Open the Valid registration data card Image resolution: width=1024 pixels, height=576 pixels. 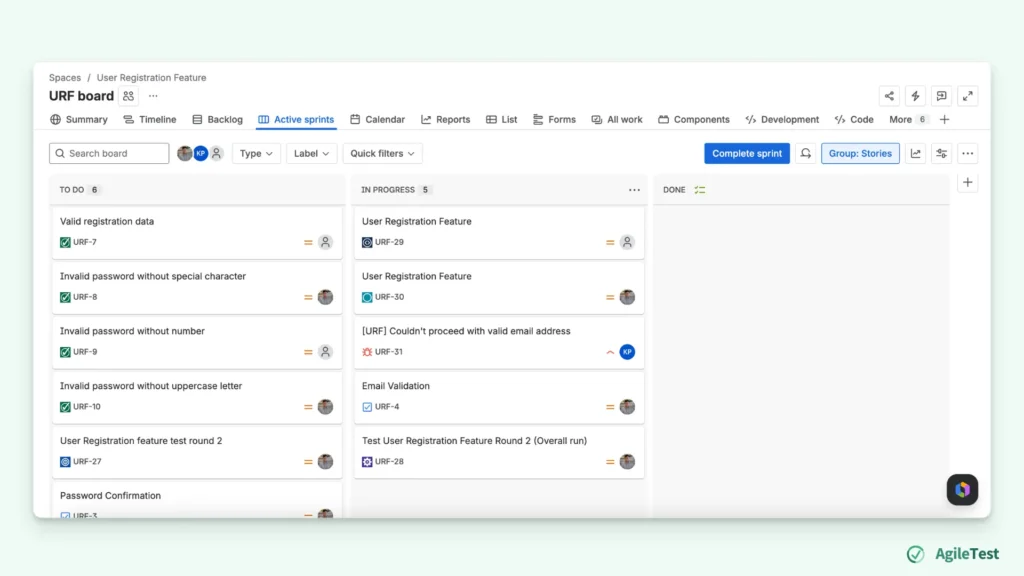[x=197, y=232]
